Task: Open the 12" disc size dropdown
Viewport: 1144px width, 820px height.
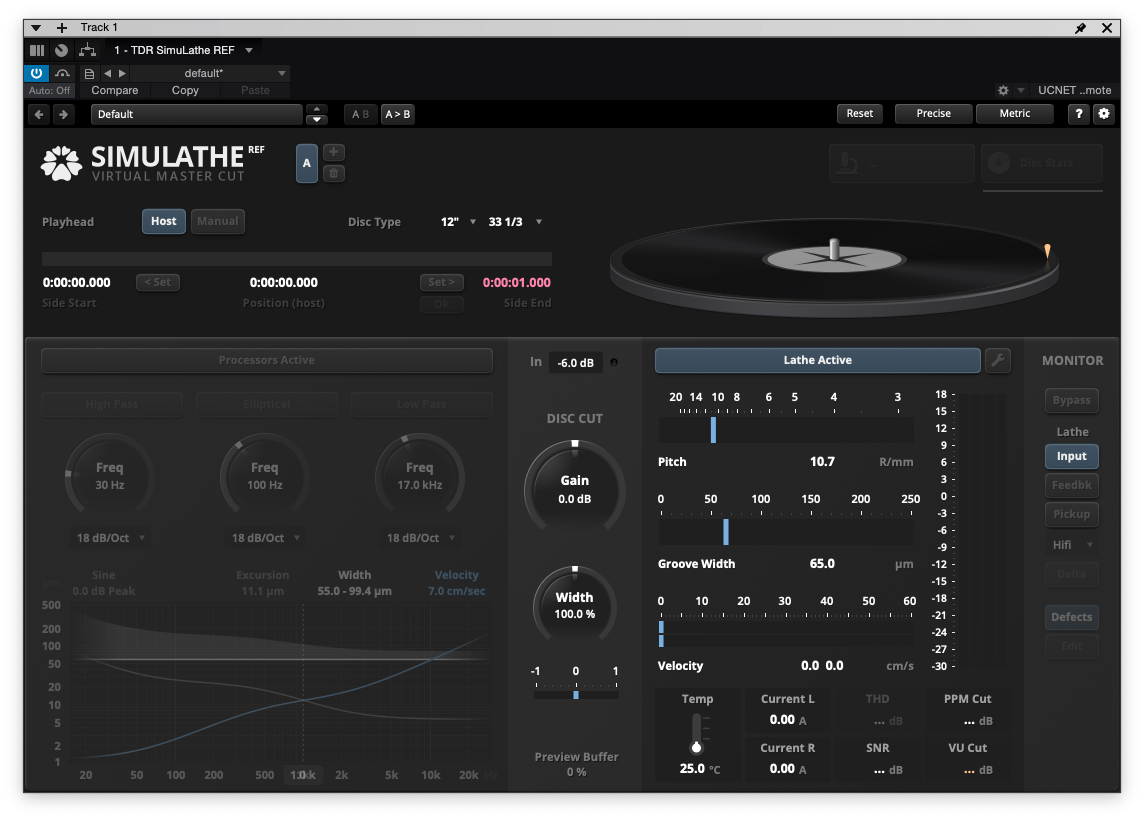Action: click(457, 222)
